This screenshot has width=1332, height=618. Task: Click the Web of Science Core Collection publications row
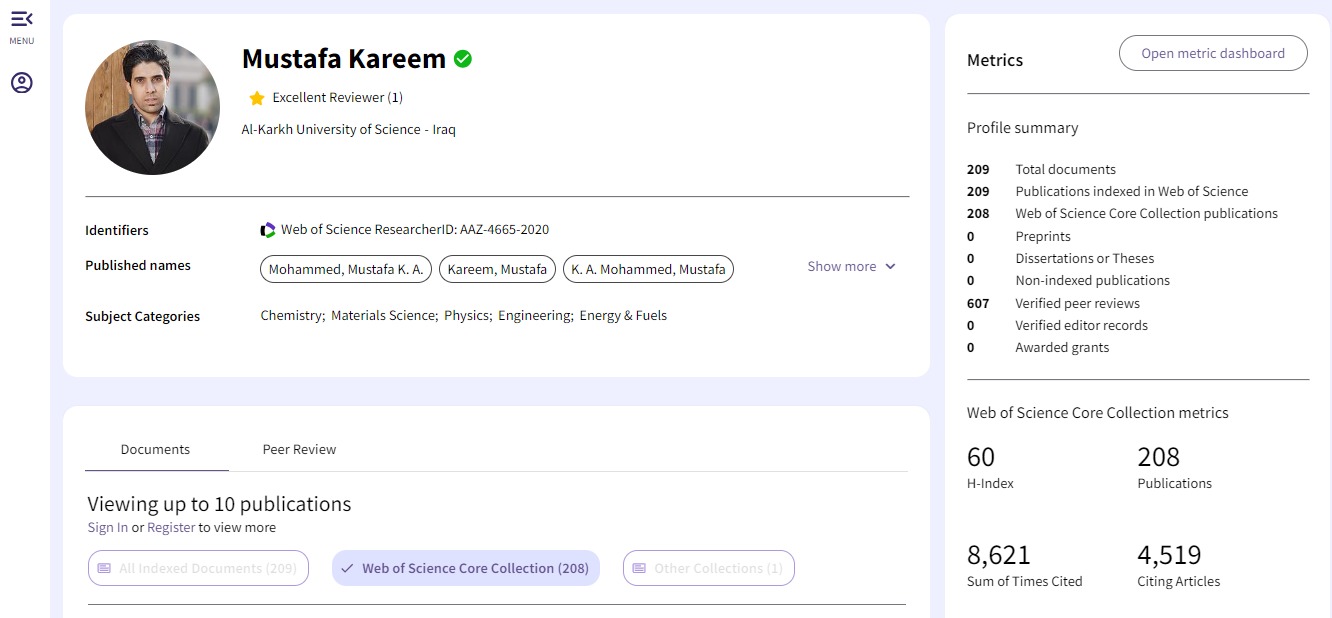coord(1122,213)
